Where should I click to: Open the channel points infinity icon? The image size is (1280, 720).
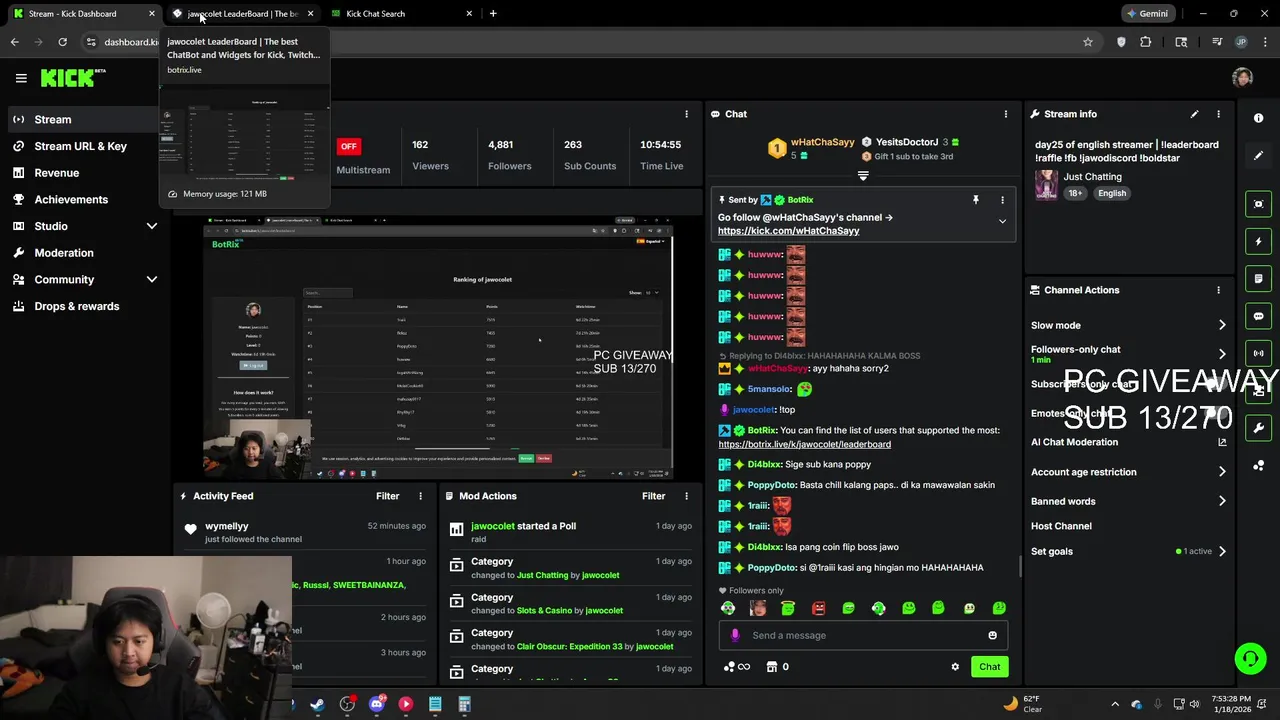point(737,667)
